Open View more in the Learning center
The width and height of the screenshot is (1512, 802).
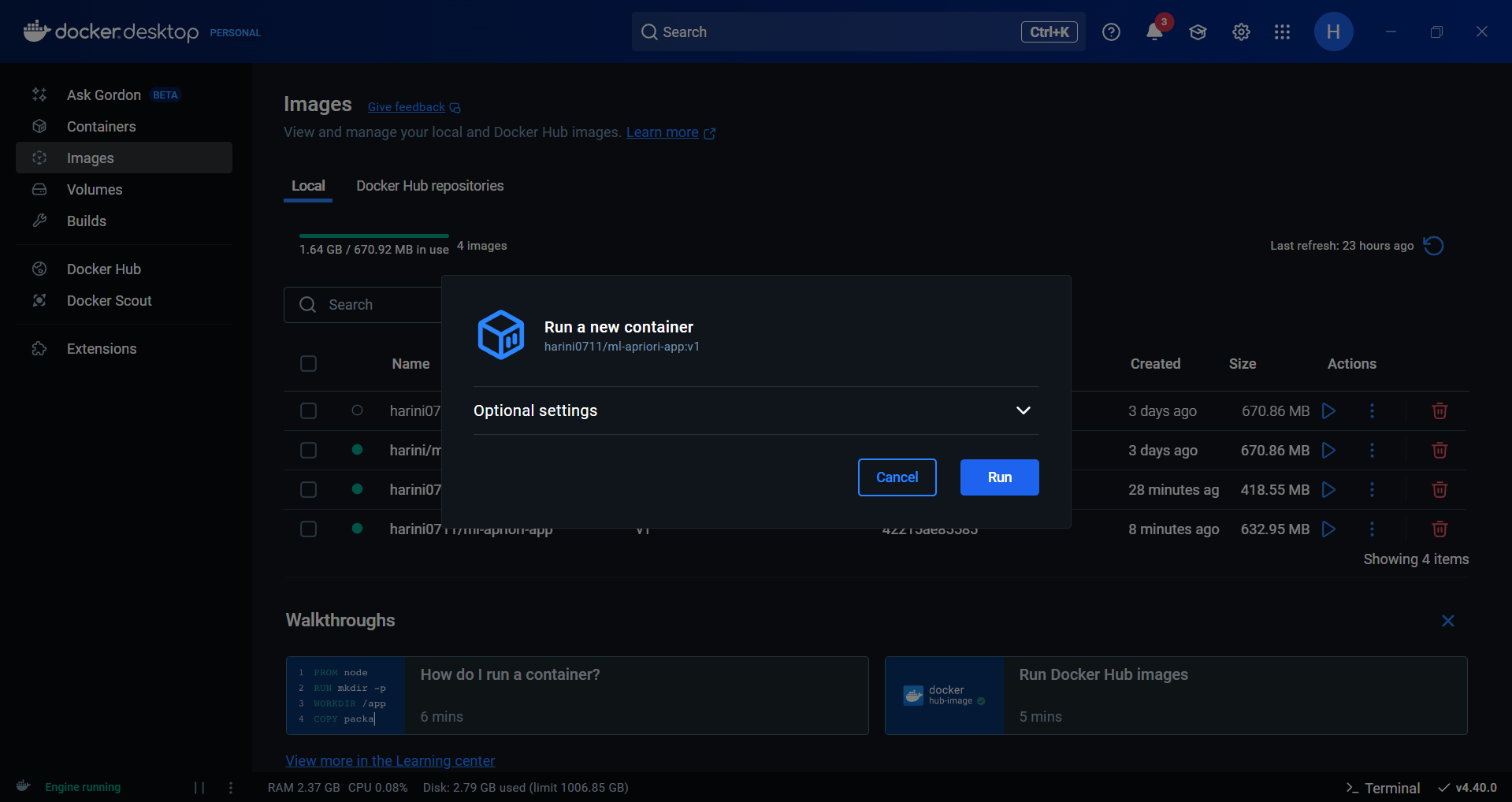coord(390,761)
